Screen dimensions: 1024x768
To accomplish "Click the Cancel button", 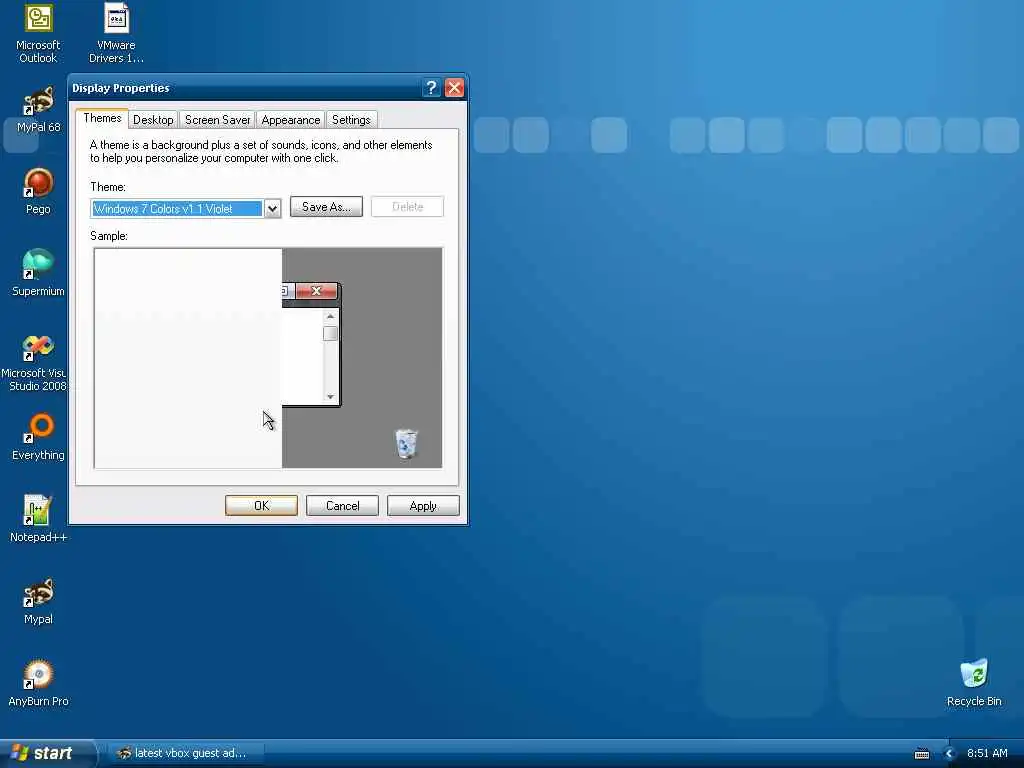I will [x=342, y=505].
